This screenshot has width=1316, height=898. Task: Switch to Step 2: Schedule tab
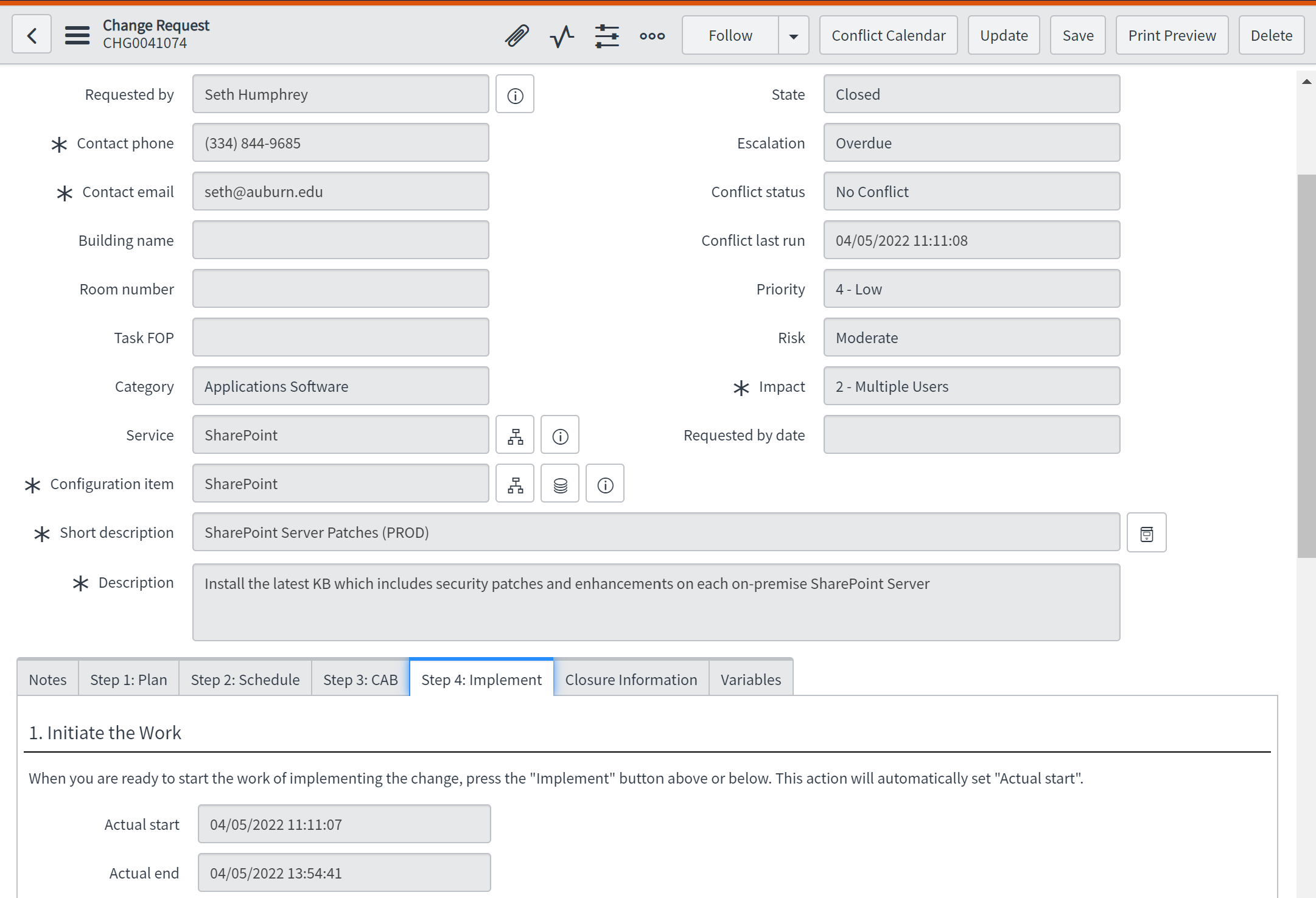tap(245, 680)
